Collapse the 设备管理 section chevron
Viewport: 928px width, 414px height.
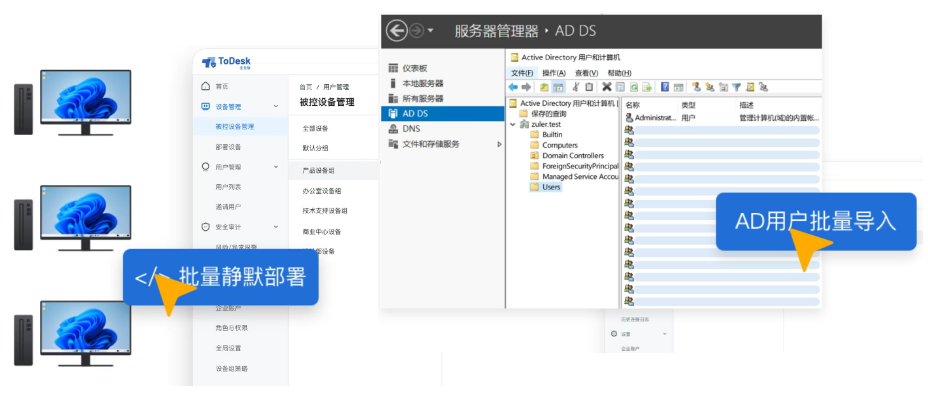tap(275, 107)
